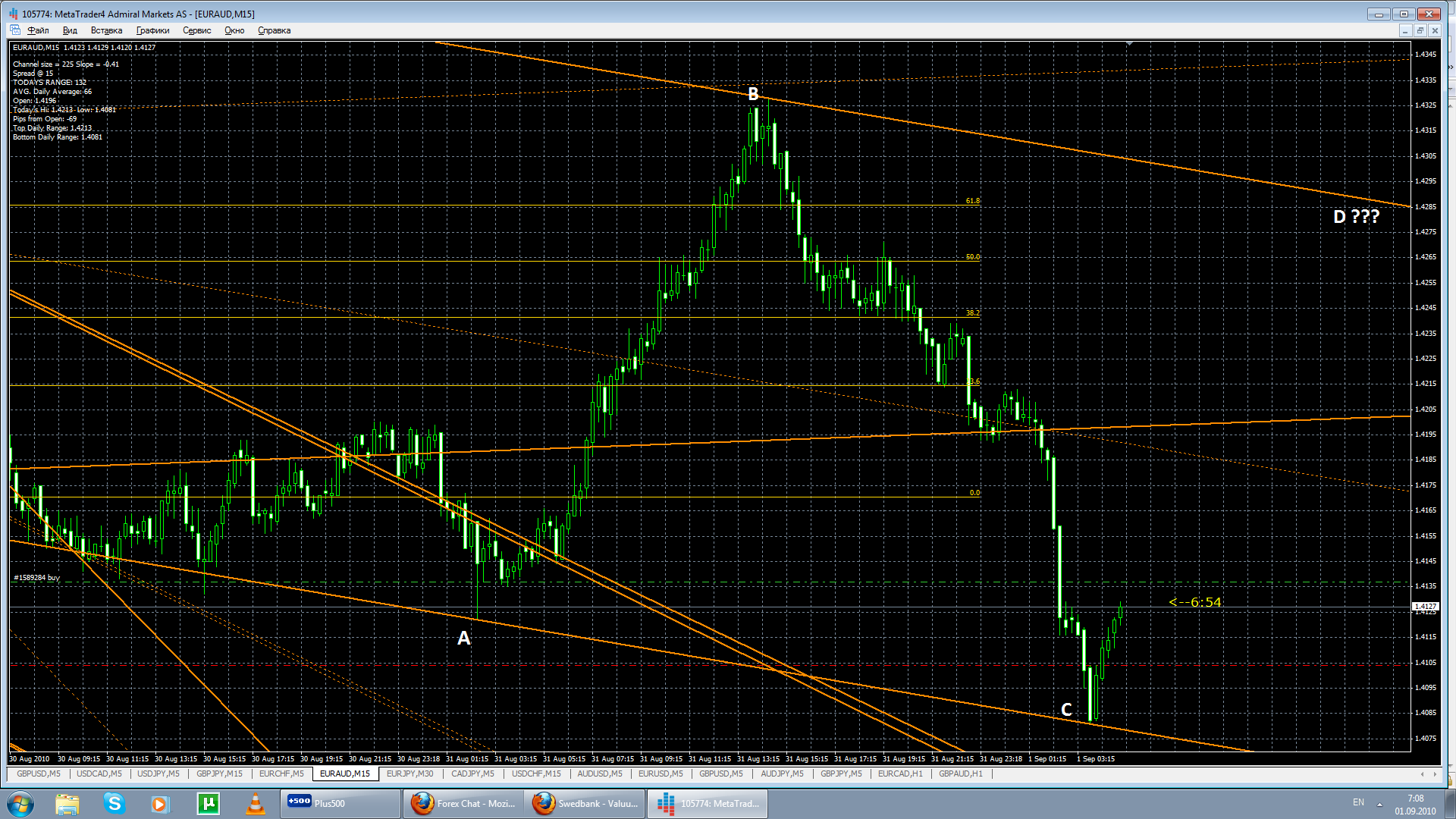Open the Forex Chat Firefox window

463,803
